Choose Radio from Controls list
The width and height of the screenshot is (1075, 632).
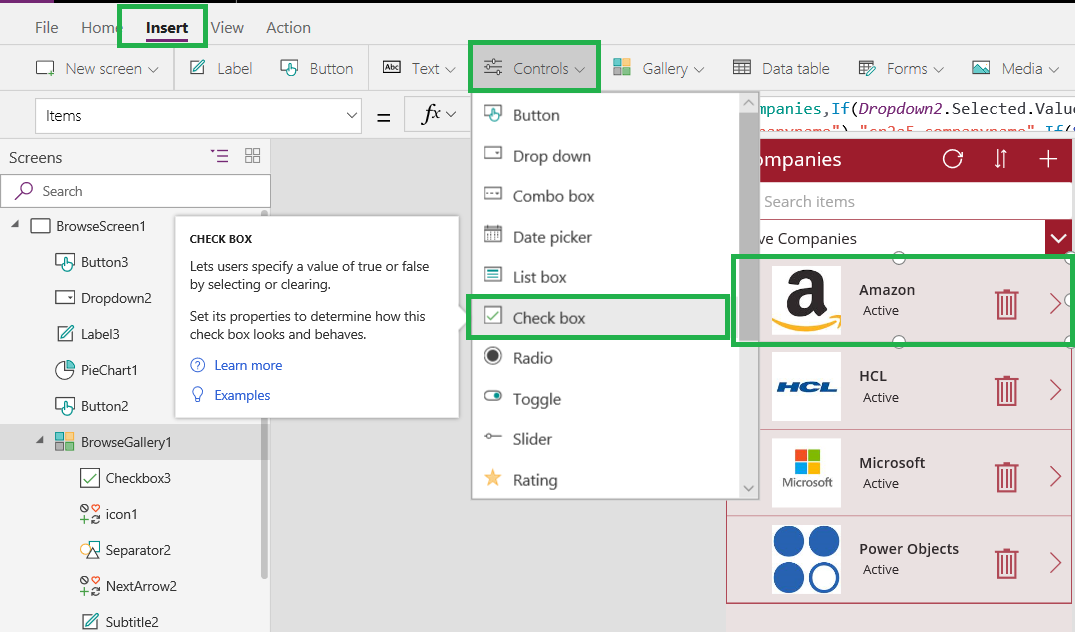pos(532,358)
